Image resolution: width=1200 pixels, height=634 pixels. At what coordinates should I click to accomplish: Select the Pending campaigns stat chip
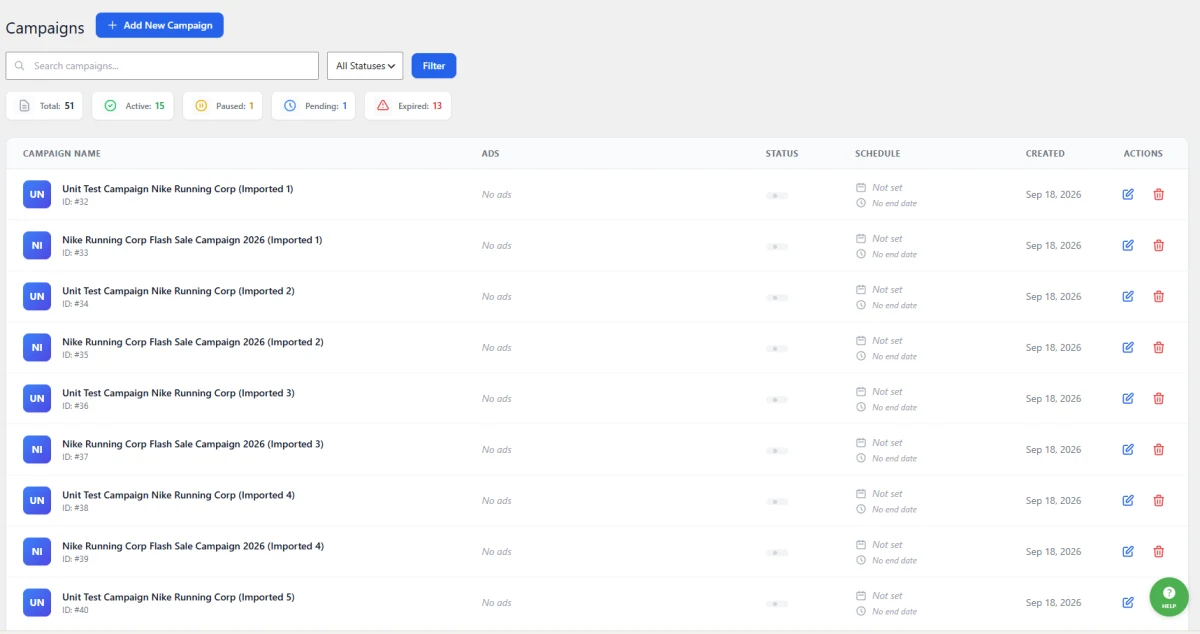pos(314,106)
